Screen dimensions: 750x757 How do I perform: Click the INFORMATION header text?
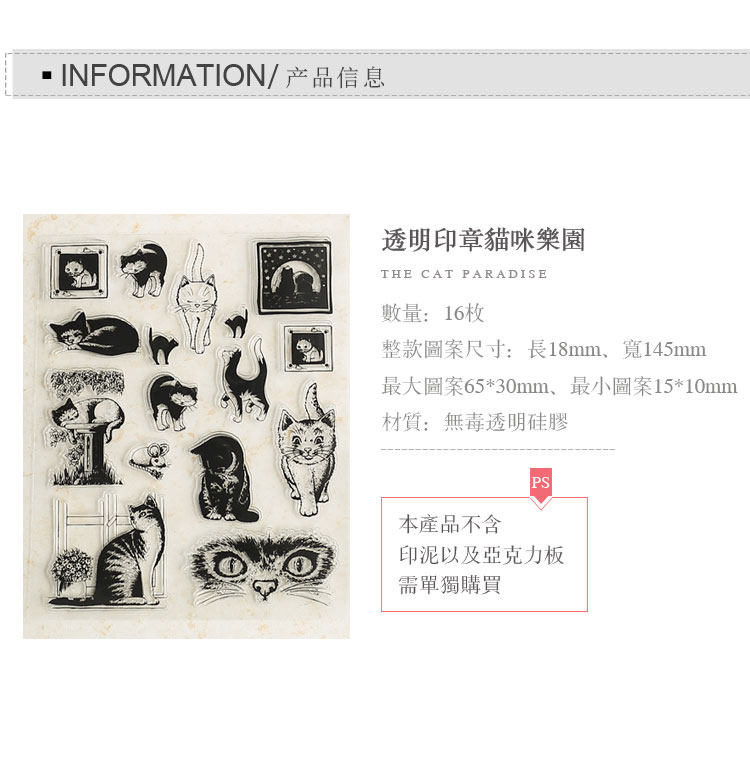(x=163, y=75)
